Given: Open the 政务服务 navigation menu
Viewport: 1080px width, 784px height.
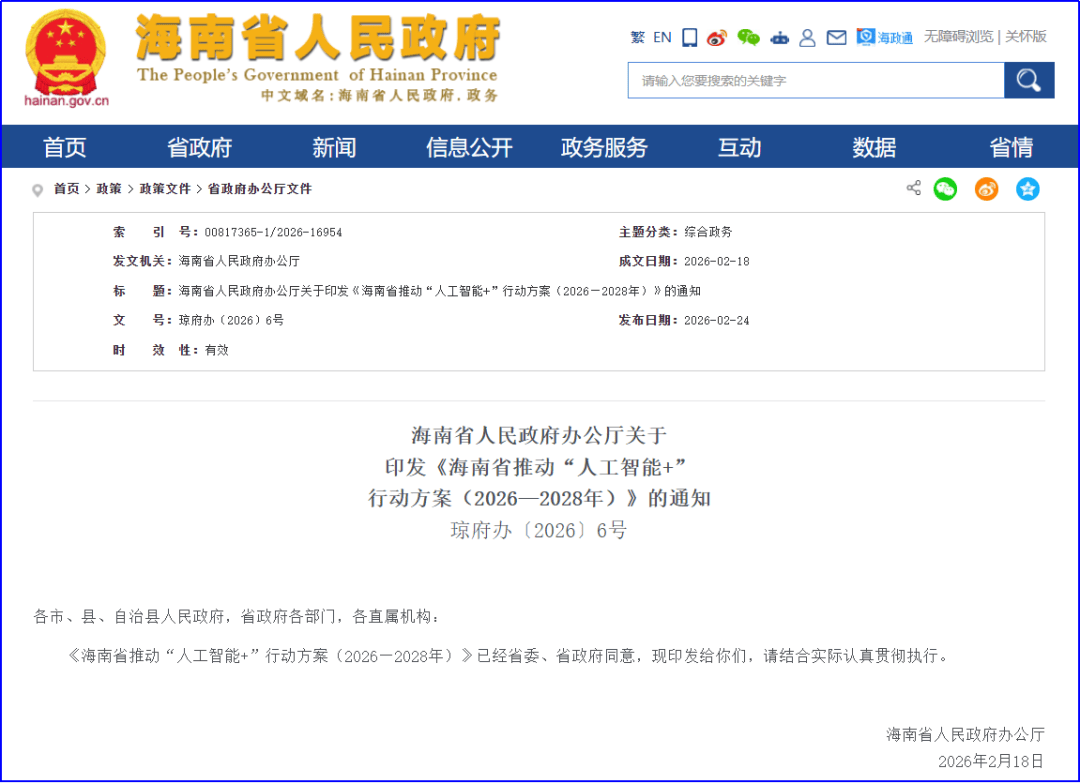Looking at the screenshot, I should (x=604, y=148).
